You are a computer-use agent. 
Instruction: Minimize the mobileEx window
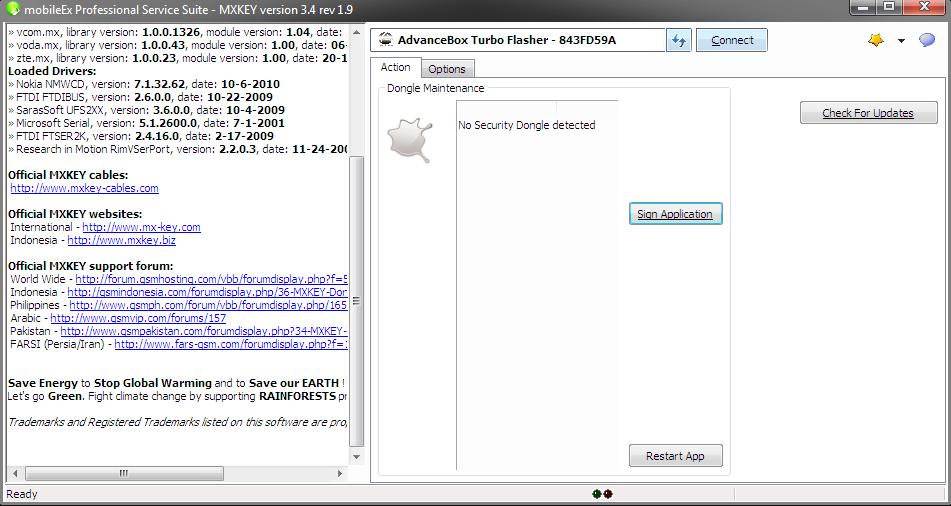click(x=864, y=7)
